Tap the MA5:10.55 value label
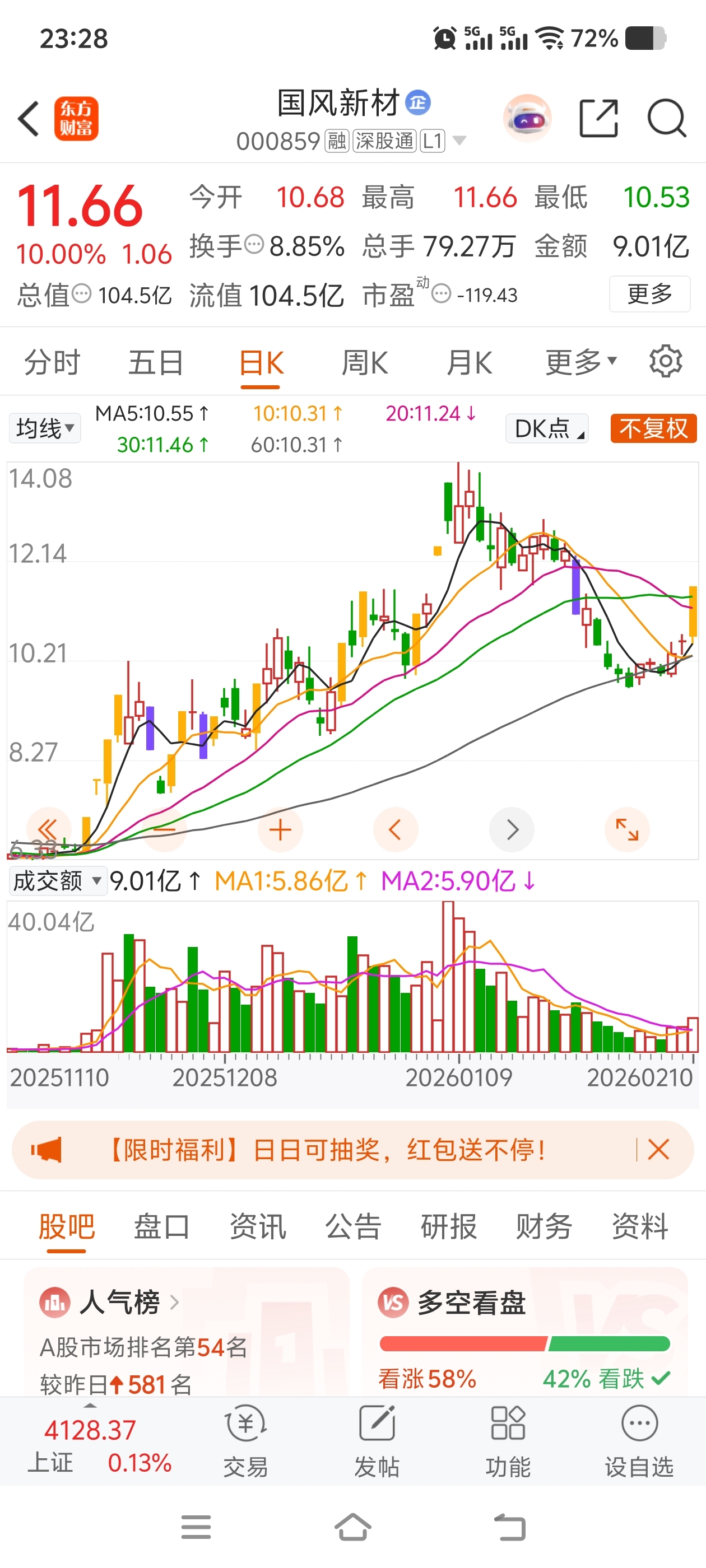706x1568 pixels. click(x=152, y=413)
